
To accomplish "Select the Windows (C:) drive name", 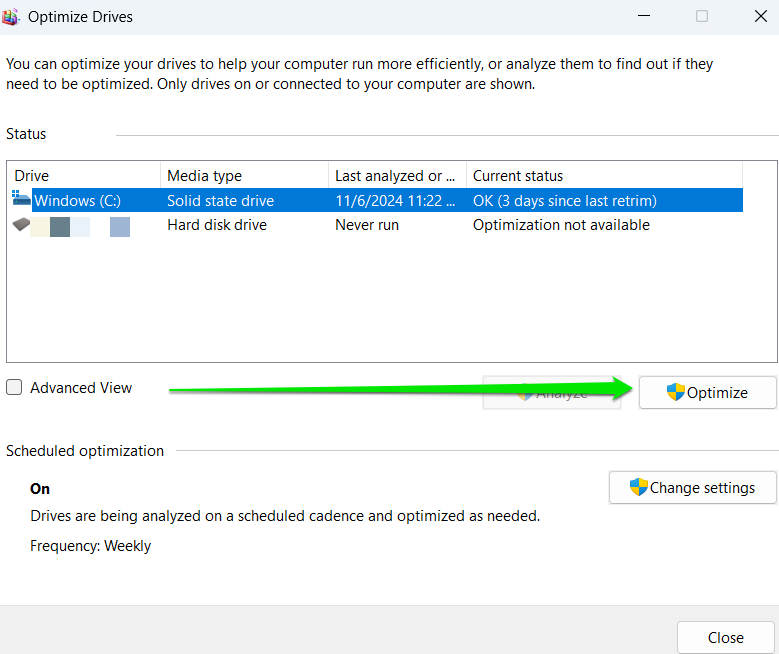I will click(x=78, y=201).
